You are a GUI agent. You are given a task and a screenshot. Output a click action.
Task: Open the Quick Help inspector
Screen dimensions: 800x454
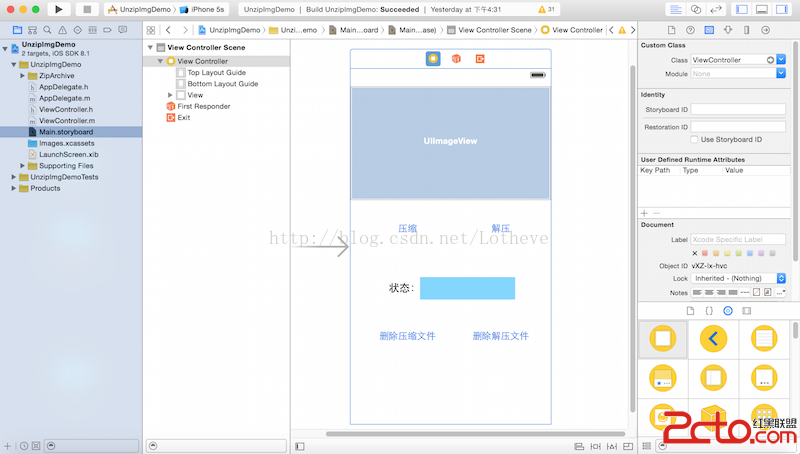[x=689, y=30]
